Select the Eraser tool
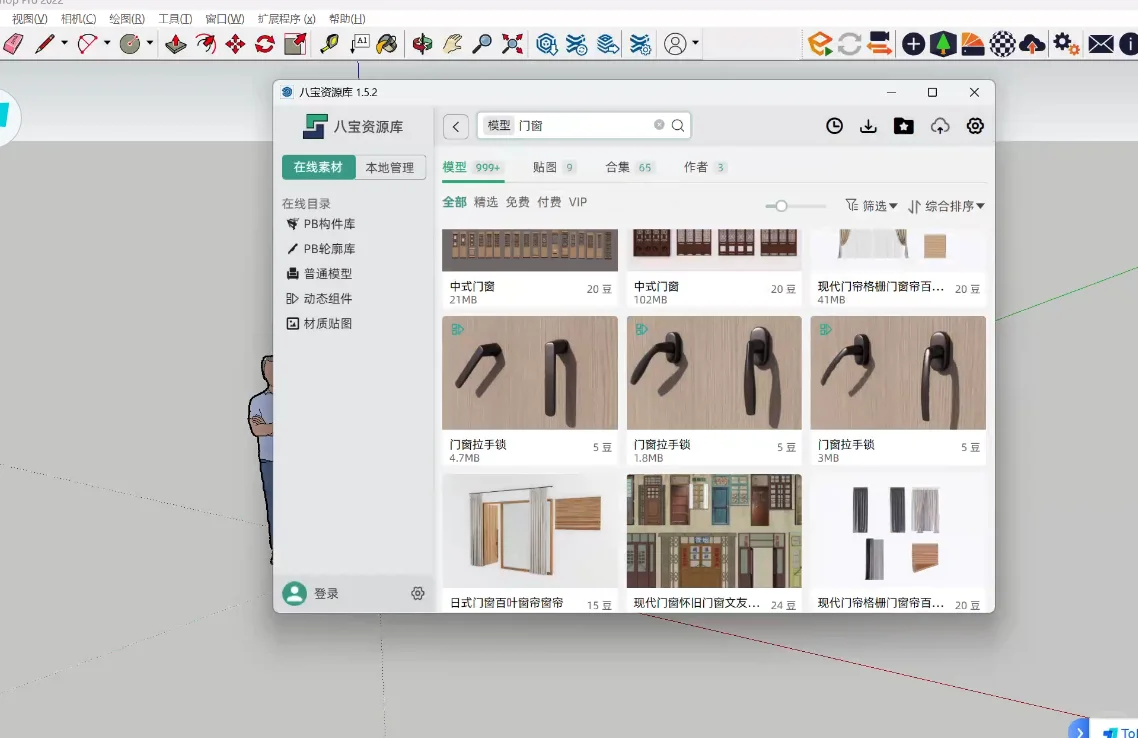 (x=13, y=44)
